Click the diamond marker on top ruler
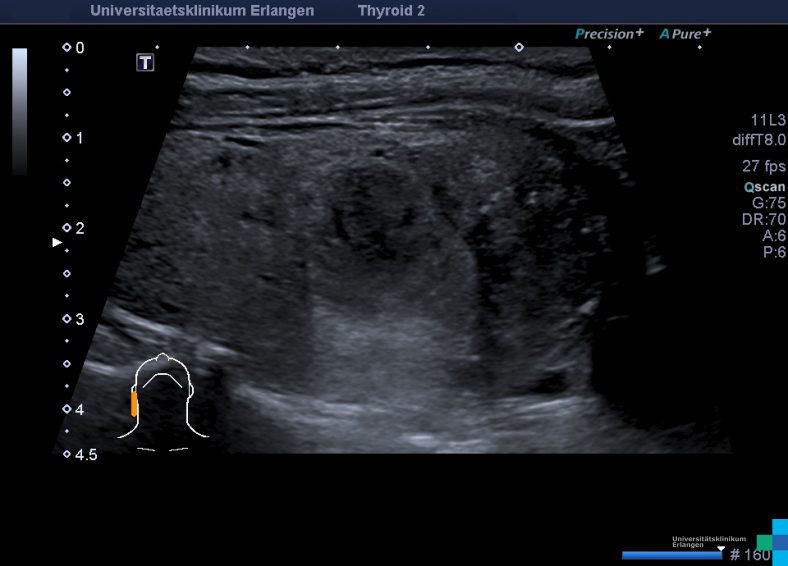 [x=518, y=47]
